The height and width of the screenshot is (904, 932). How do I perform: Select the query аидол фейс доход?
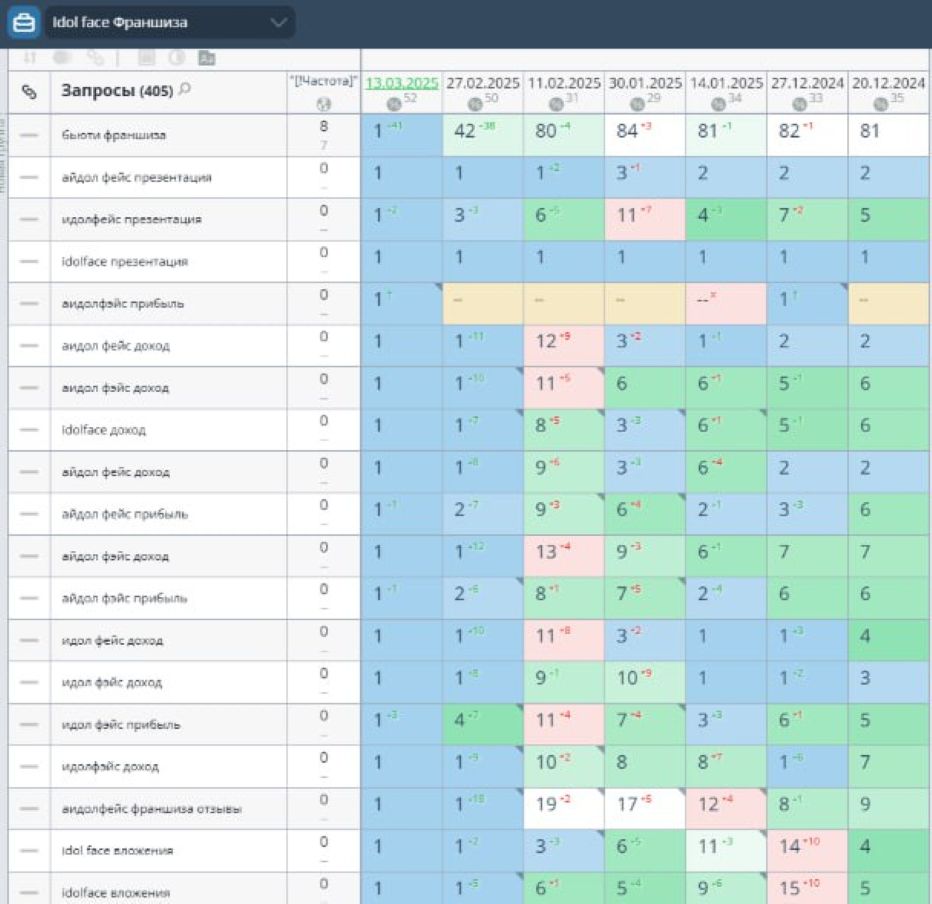[x=115, y=345]
